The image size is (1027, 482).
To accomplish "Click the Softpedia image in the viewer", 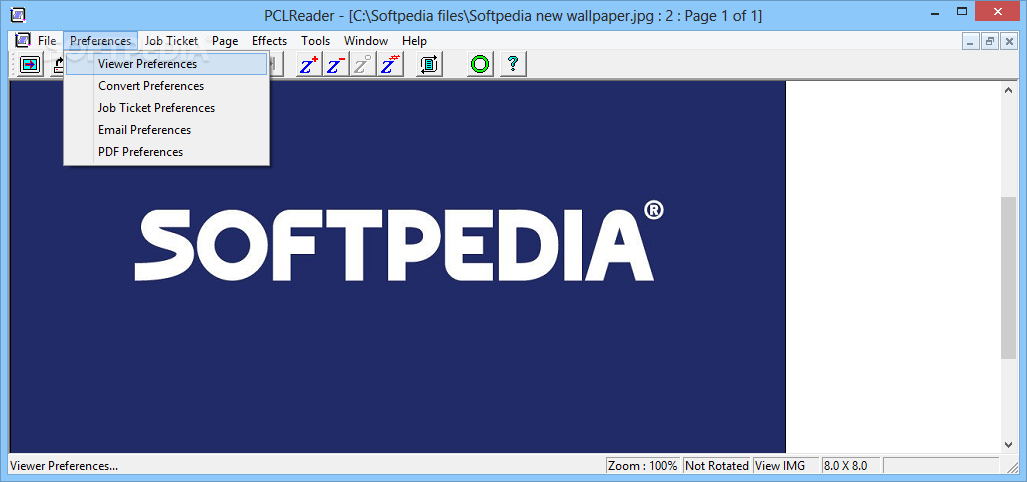I will [x=398, y=267].
